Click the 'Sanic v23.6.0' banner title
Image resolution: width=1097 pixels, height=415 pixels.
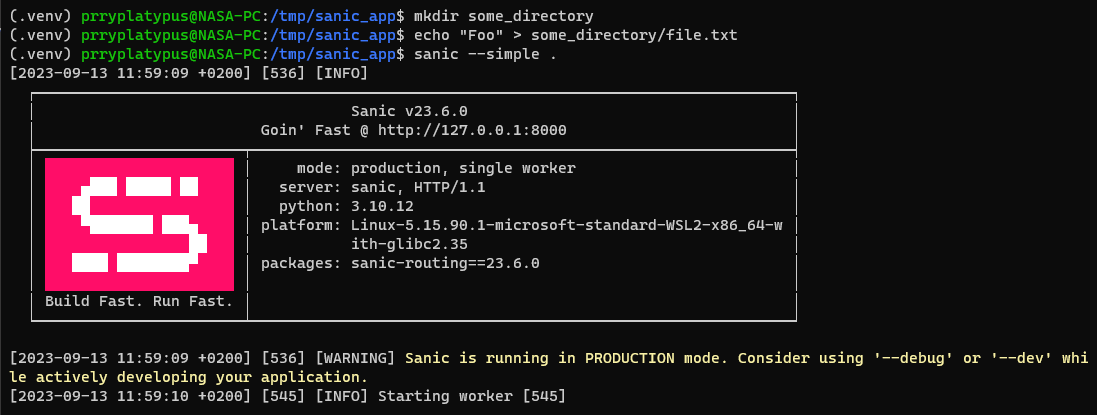pos(409,111)
